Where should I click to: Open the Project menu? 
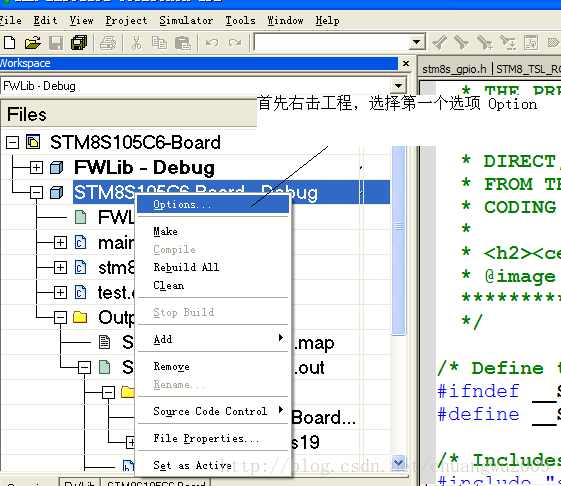126,20
